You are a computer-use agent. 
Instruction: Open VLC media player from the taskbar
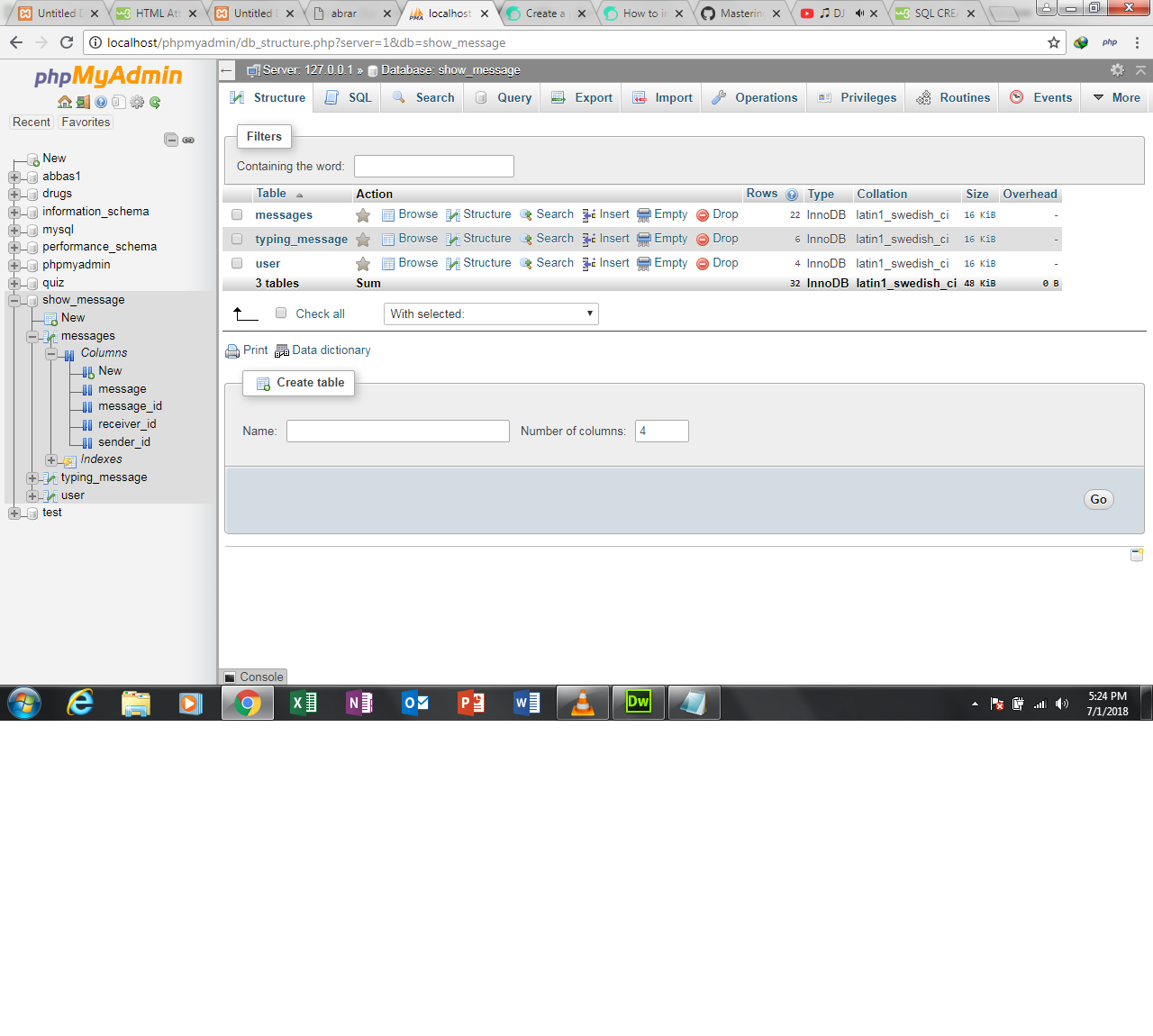tap(583, 703)
